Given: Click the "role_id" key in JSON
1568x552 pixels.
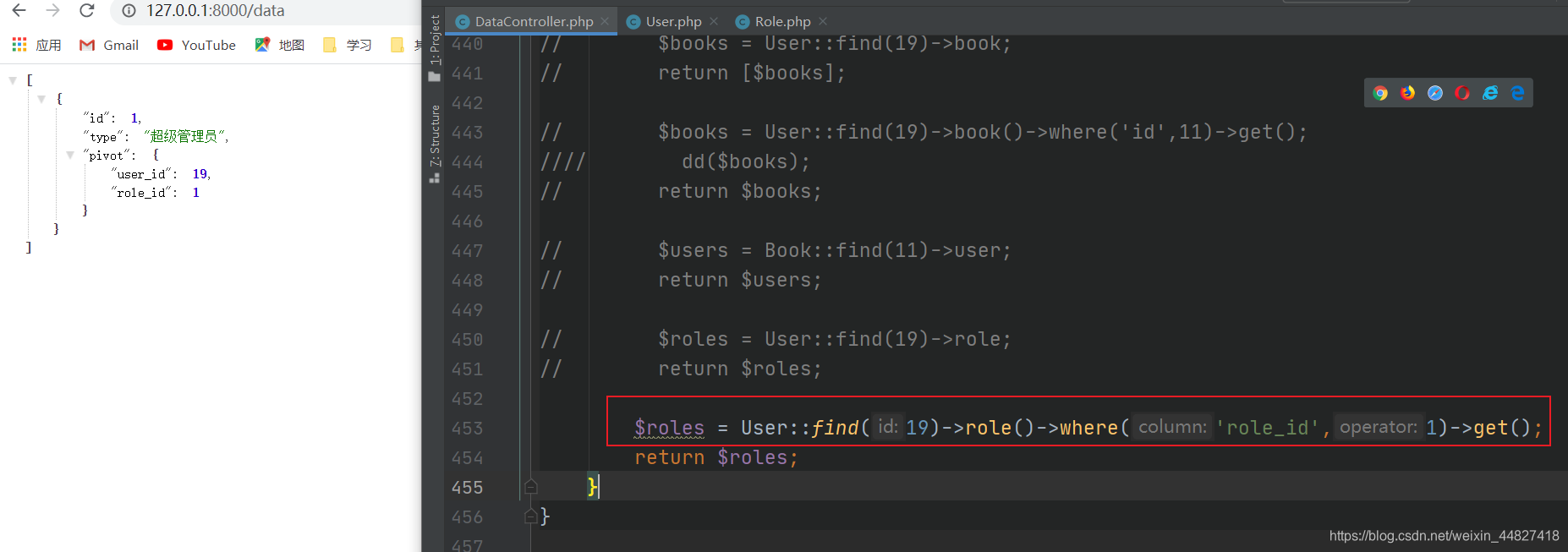Looking at the screenshot, I should (x=144, y=193).
